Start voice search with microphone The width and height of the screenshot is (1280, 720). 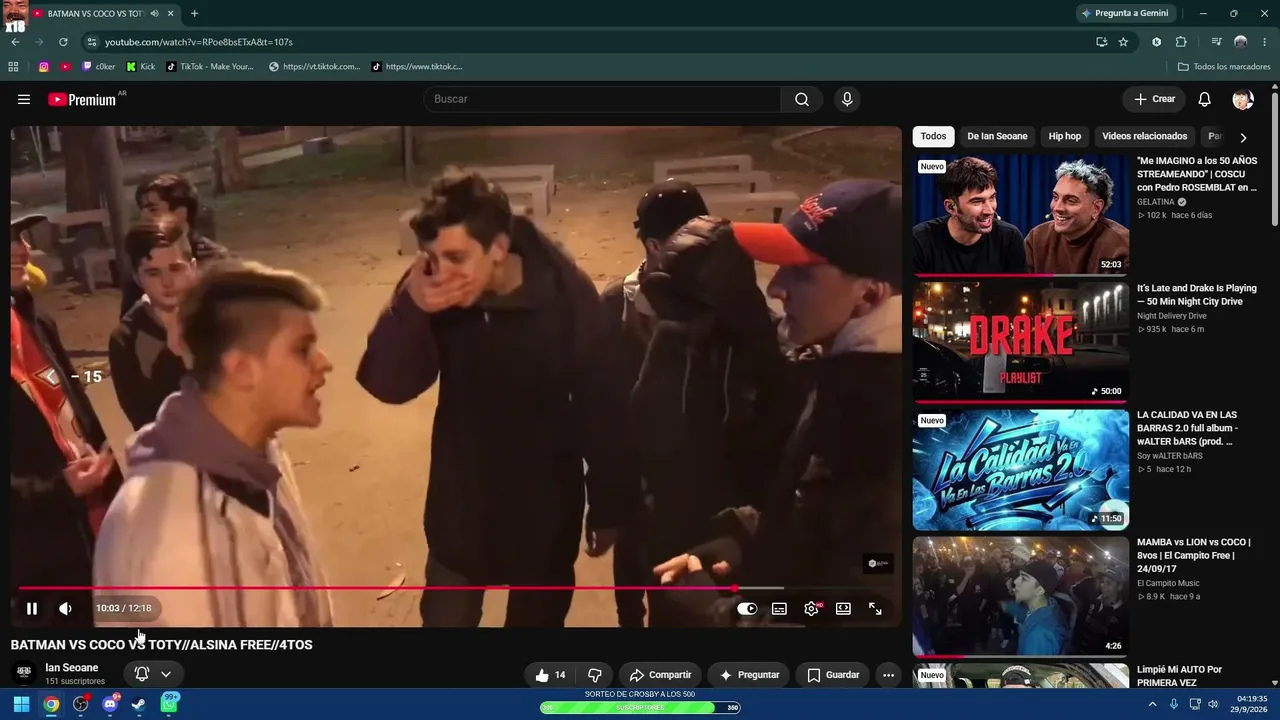coord(847,99)
